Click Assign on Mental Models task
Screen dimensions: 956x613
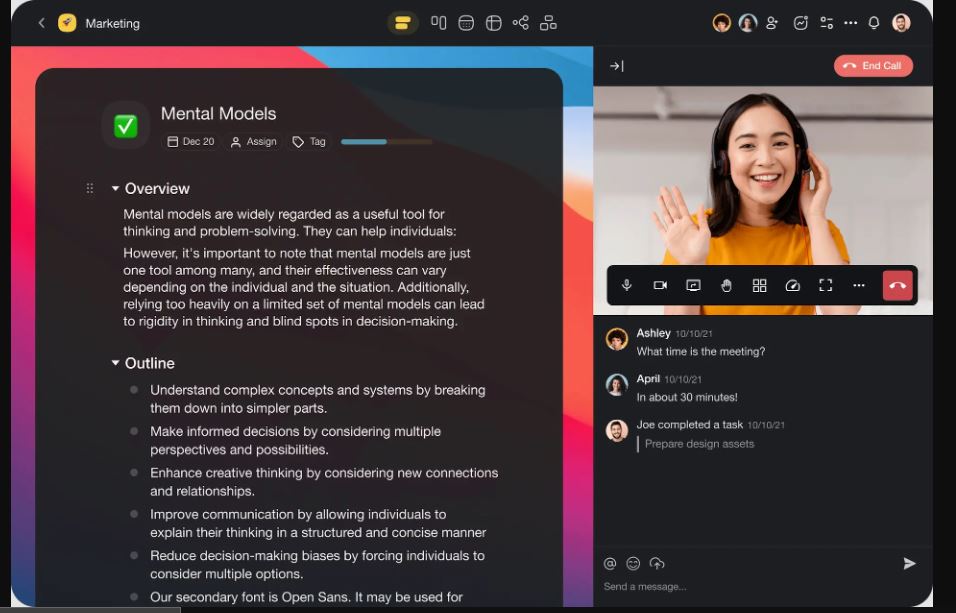[x=254, y=142]
